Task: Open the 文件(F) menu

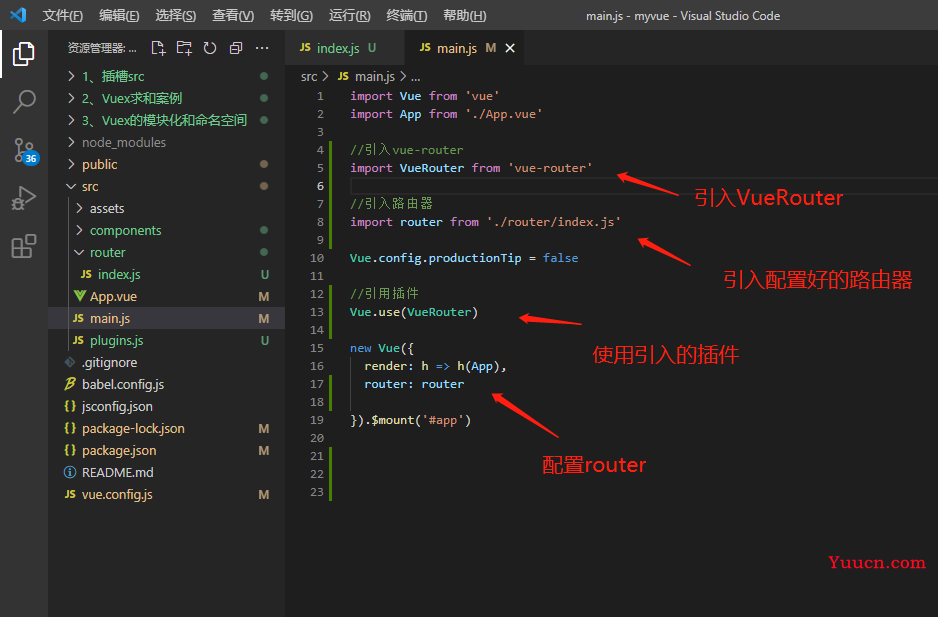Action: pos(63,16)
